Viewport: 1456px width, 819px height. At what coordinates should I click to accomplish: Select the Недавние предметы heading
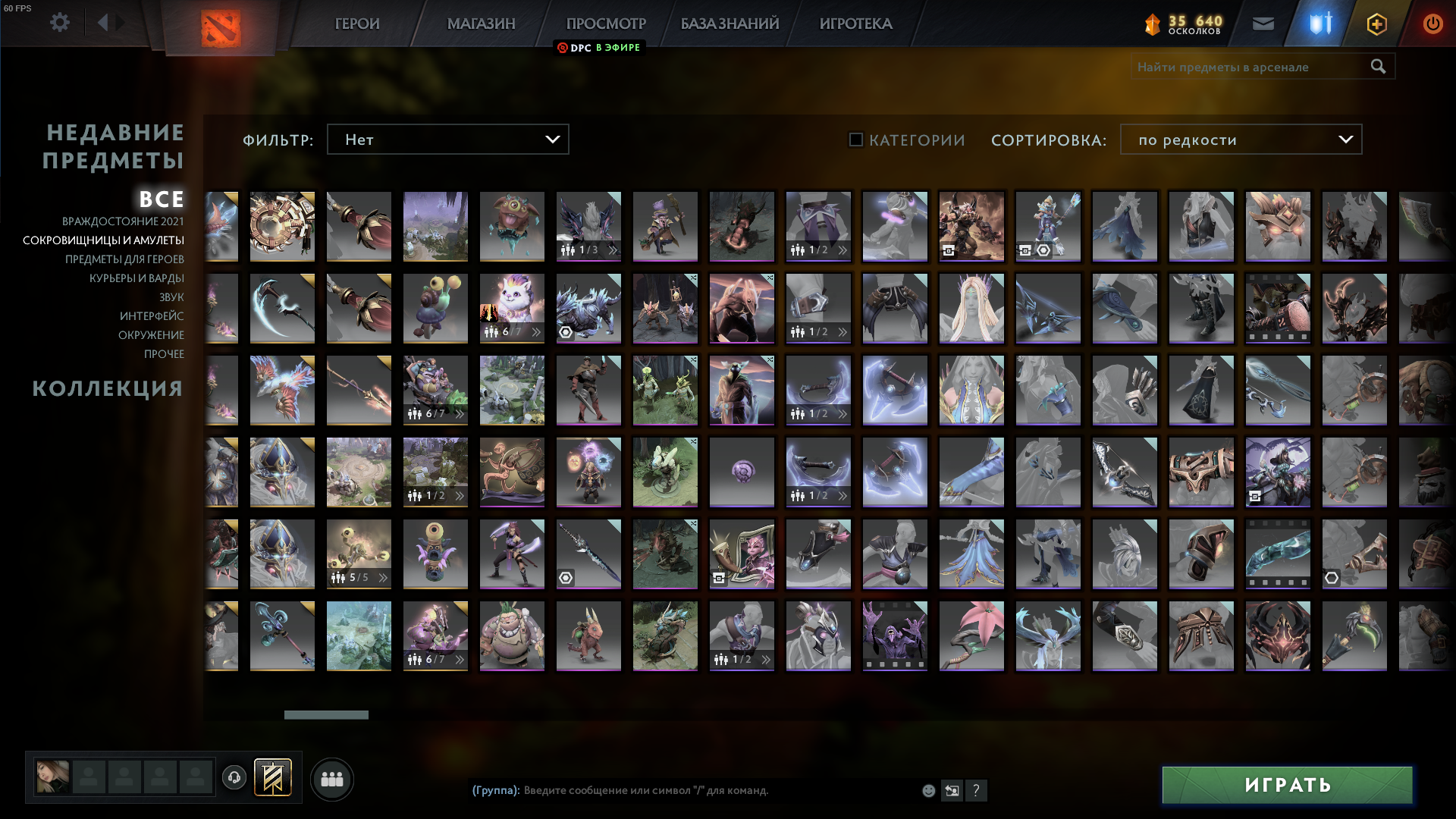[114, 146]
